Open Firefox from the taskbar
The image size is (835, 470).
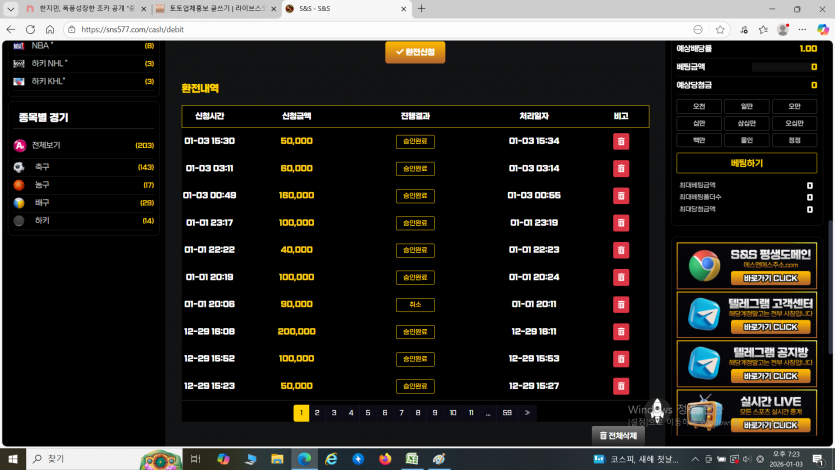tap(385, 459)
